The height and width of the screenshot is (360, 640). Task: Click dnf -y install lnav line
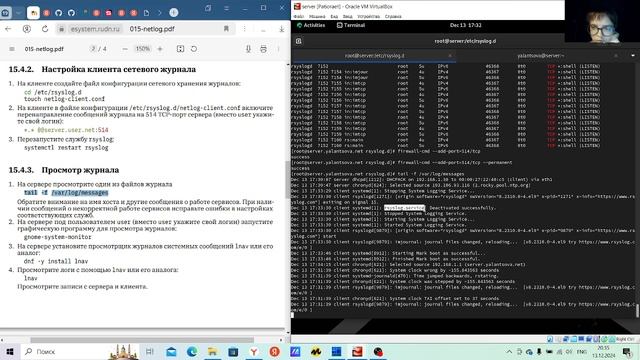coord(56,261)
